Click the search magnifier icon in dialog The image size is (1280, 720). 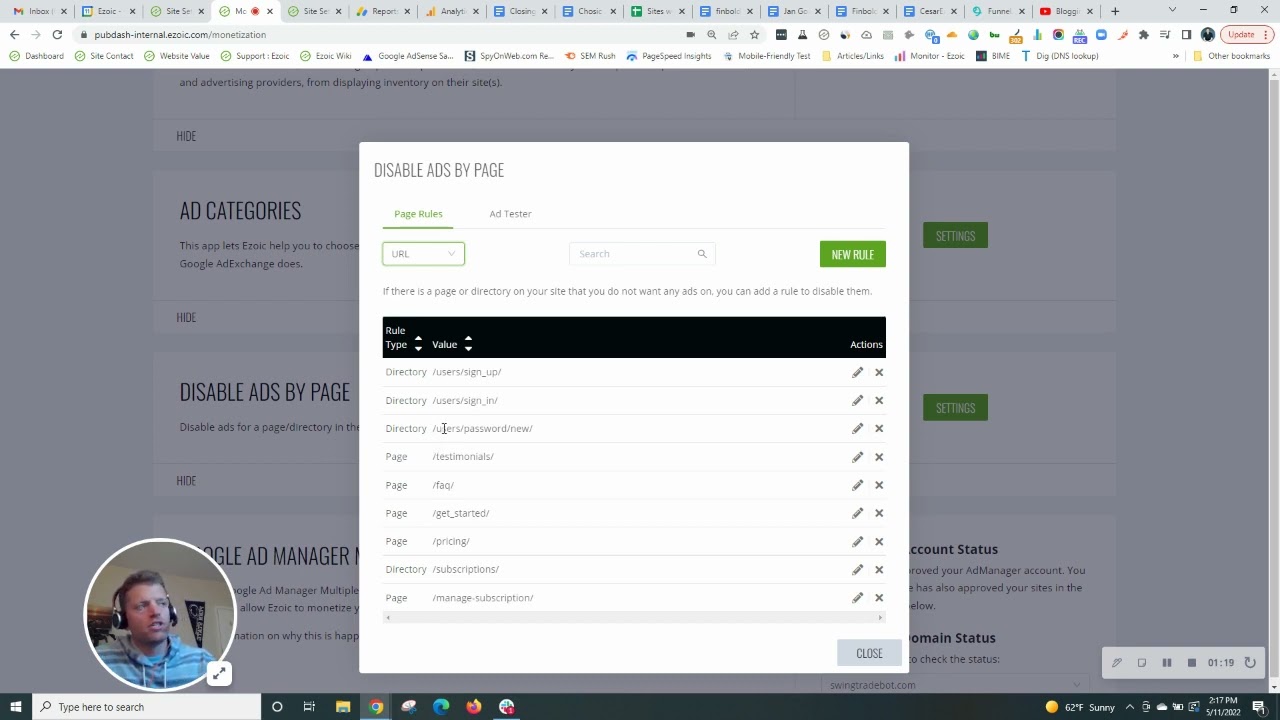[x=702, y=254]
